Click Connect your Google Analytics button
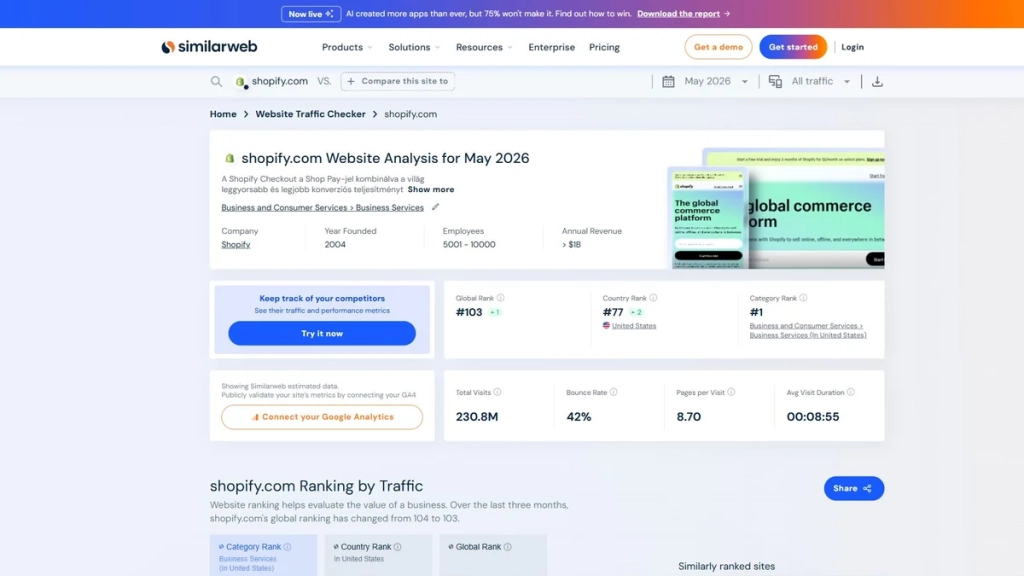The height and width of the screenshot is (576, 1024). coord(322,417)
